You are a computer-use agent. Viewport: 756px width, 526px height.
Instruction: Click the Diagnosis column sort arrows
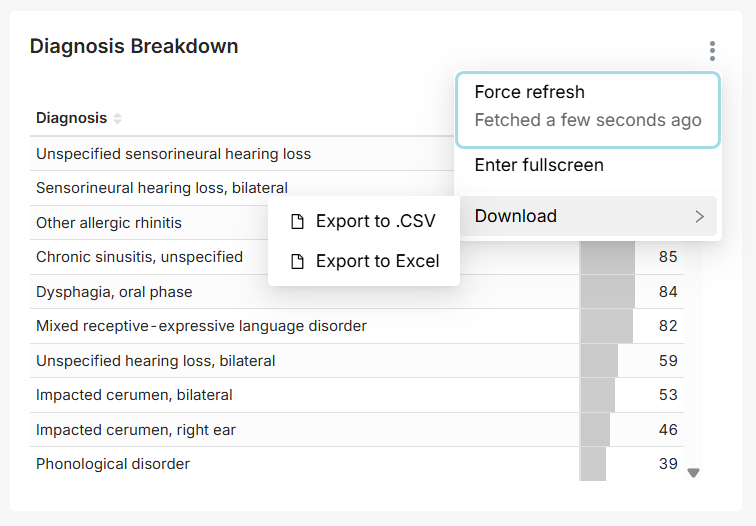click(x=117, y=118)
